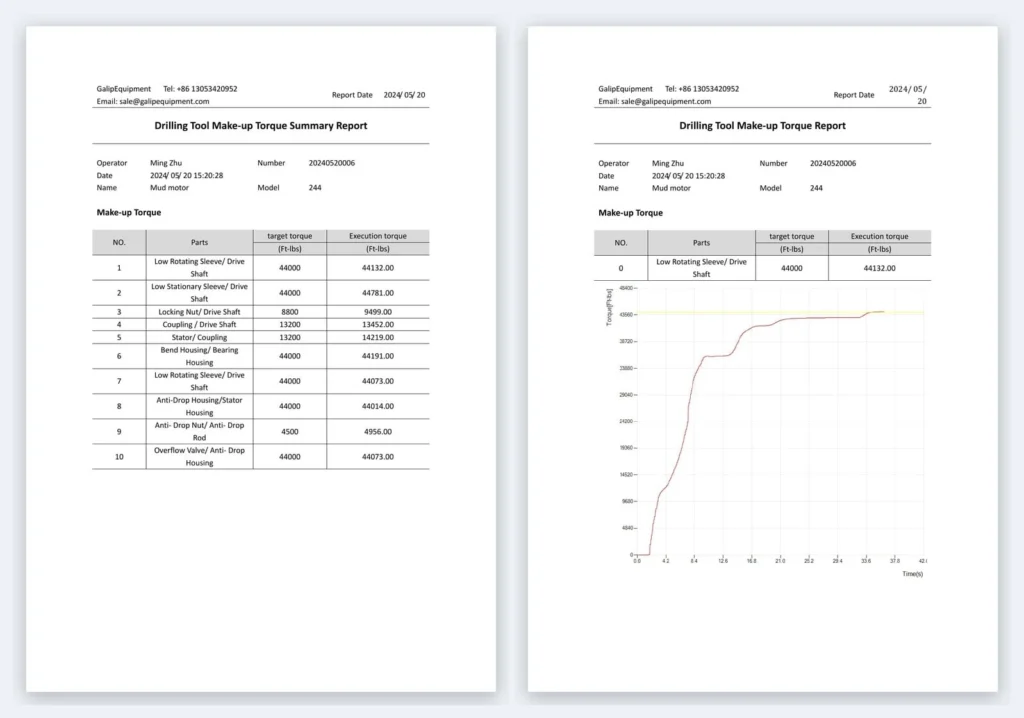Select 'Anti- Drop Nut/ Anti- Drop Rod' cell
This screenshot has width=1024, height=718.
(199, 431)
